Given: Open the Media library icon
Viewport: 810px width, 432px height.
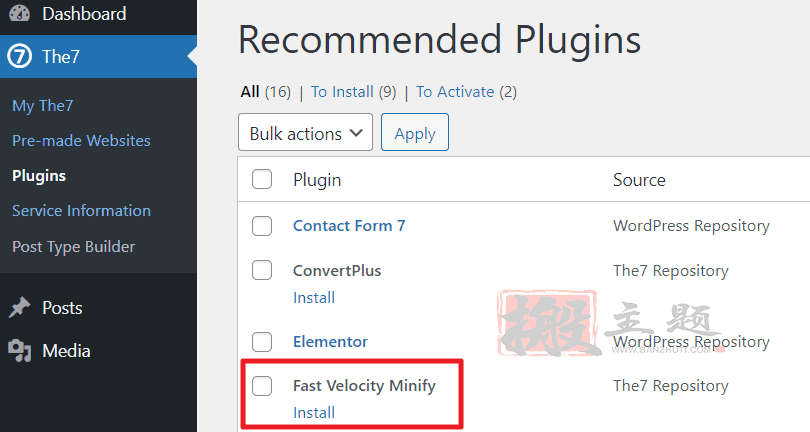Looking at the screenshot, I should 20,351.
